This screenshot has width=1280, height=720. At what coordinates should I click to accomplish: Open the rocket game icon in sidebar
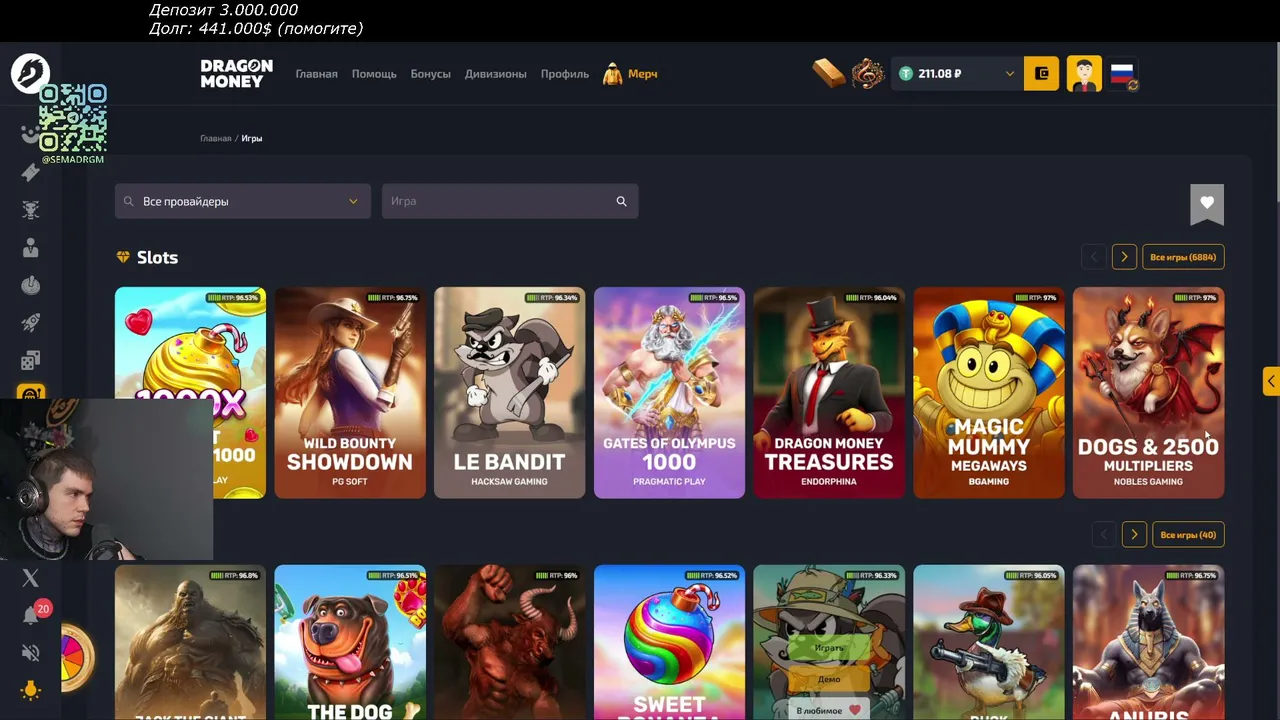tap(30, 323)
